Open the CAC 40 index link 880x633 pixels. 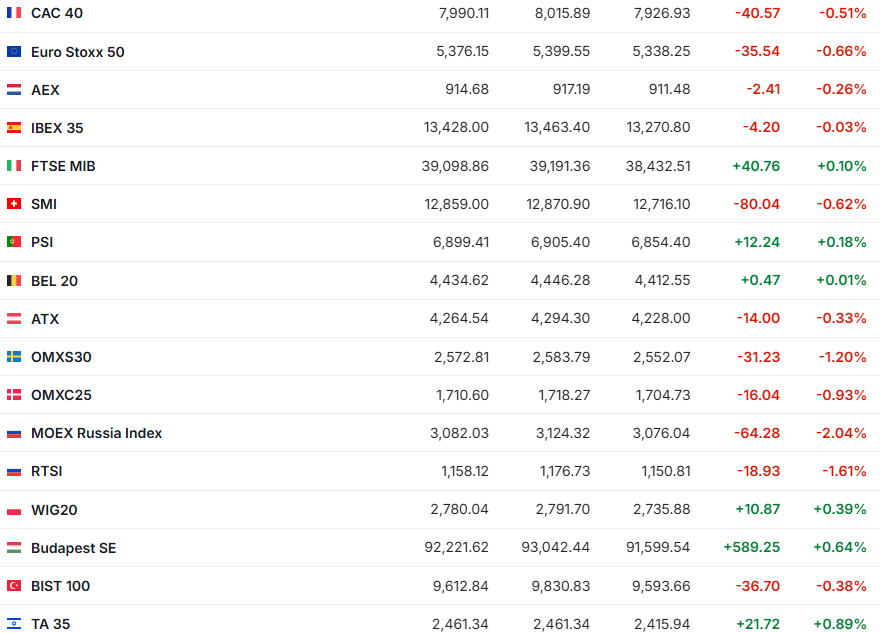click(57, 13)
